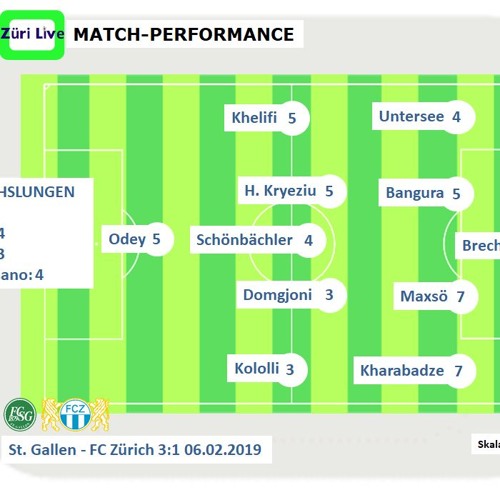This screenshot has width=500, height=500.
Task: Select the Khelifi 5 player label
Action: coord(267,118)
